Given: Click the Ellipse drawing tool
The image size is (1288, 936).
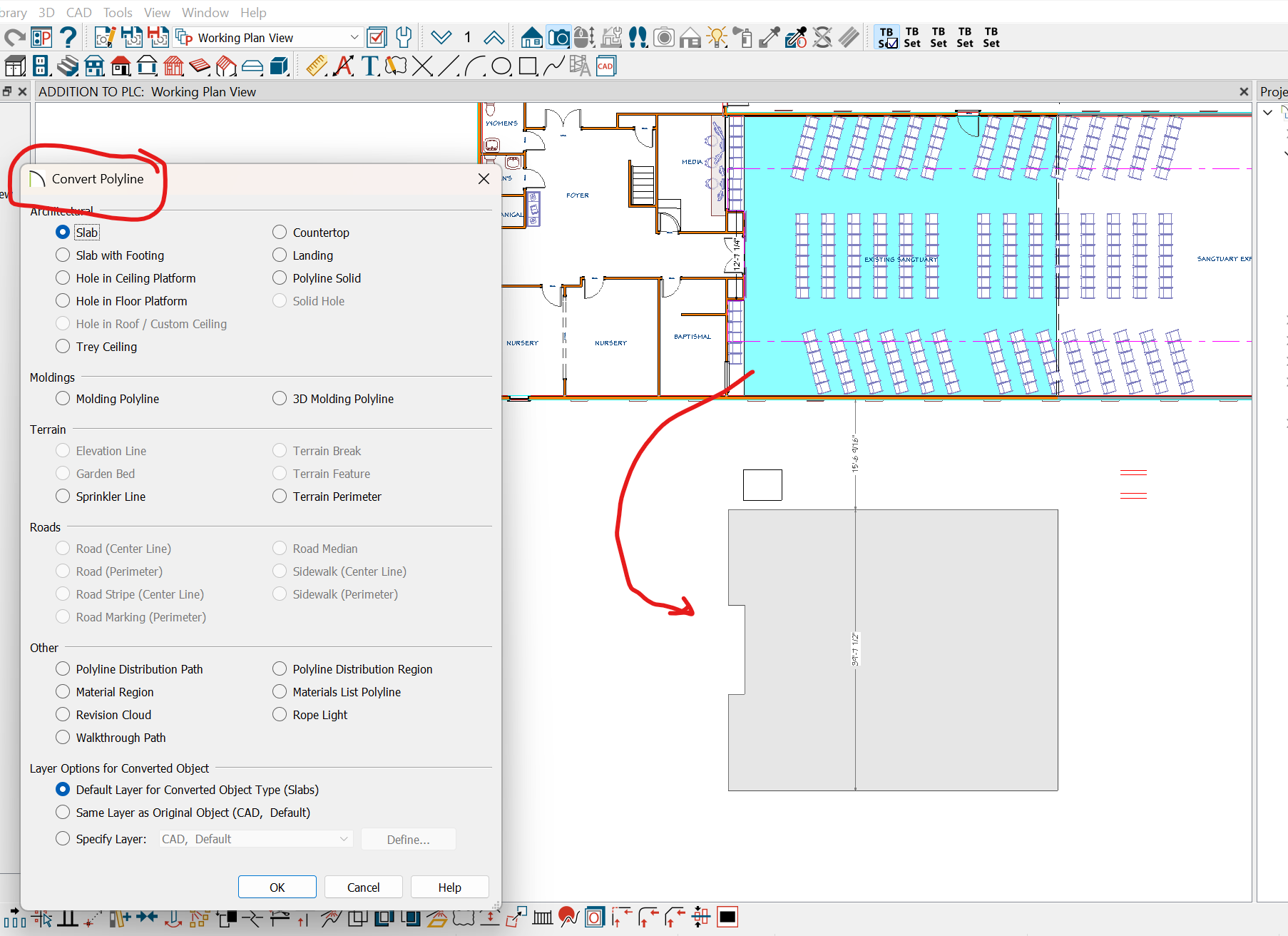Looking at the screenshot, I should [x=501, y=66].
